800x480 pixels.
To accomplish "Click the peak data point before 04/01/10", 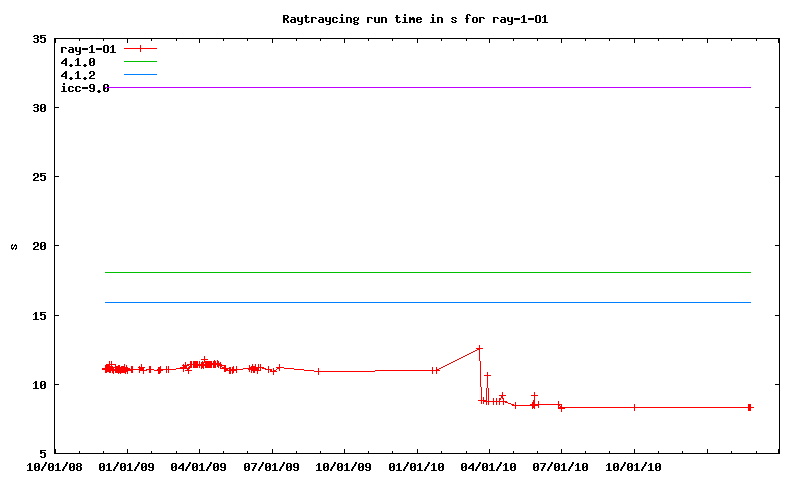I will pyautogui.click(x=479, y=348).
